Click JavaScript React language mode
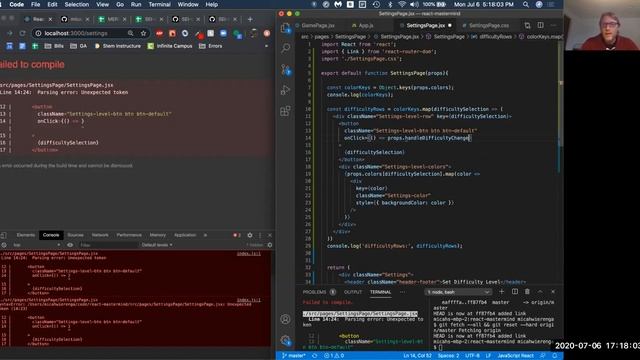The height and width of the screenshot is (360, 640). point(516,356)
